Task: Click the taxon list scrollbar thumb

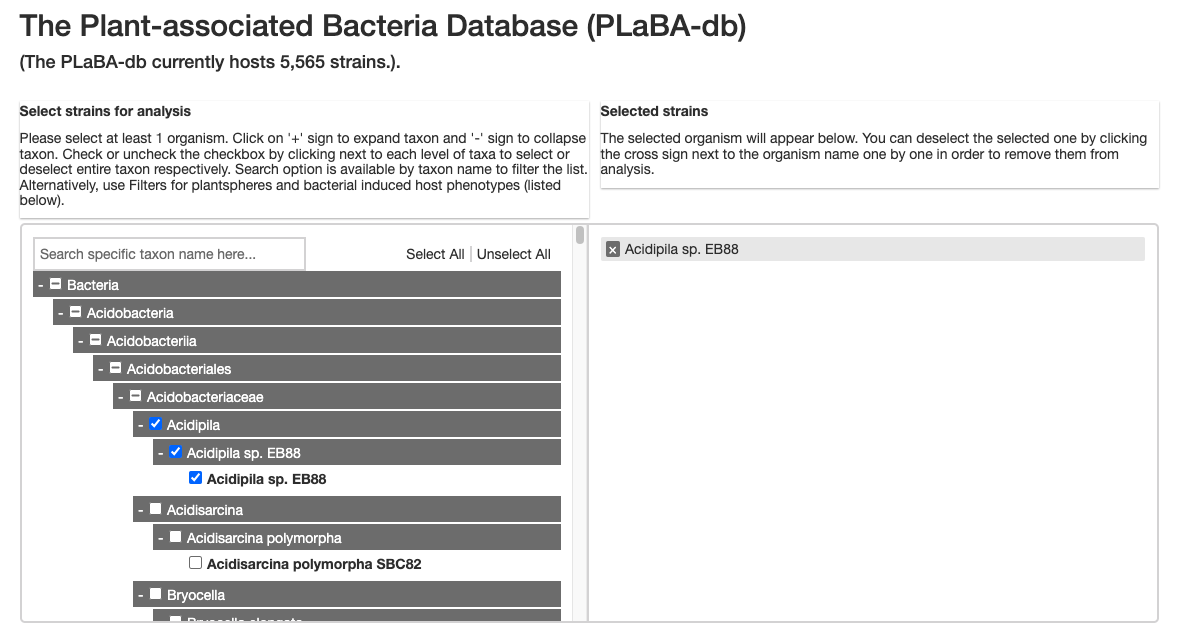Action: coord(580,236)
